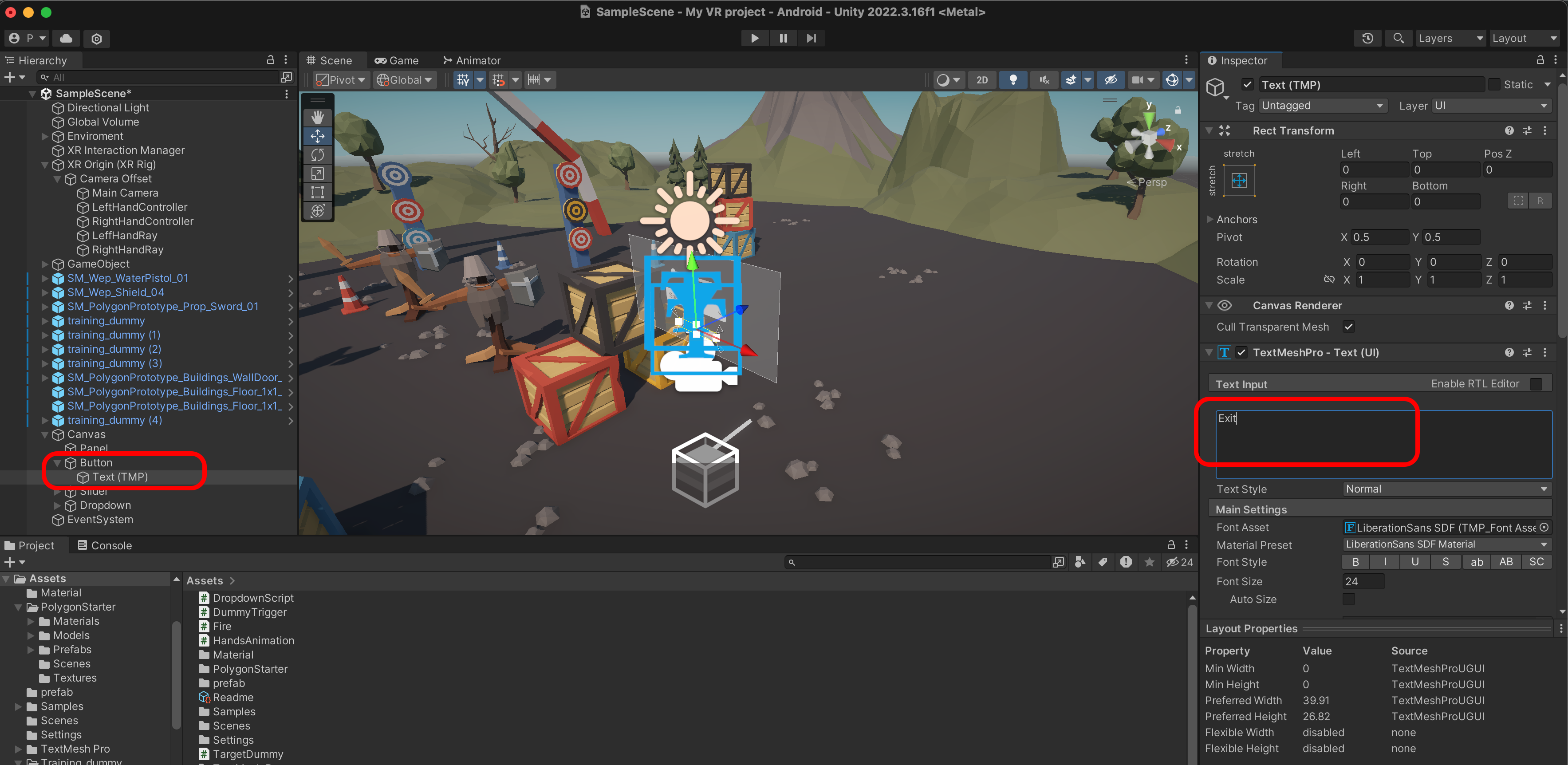
Task: Open the stretch anchor presets icon
Action: [1239, 181]
